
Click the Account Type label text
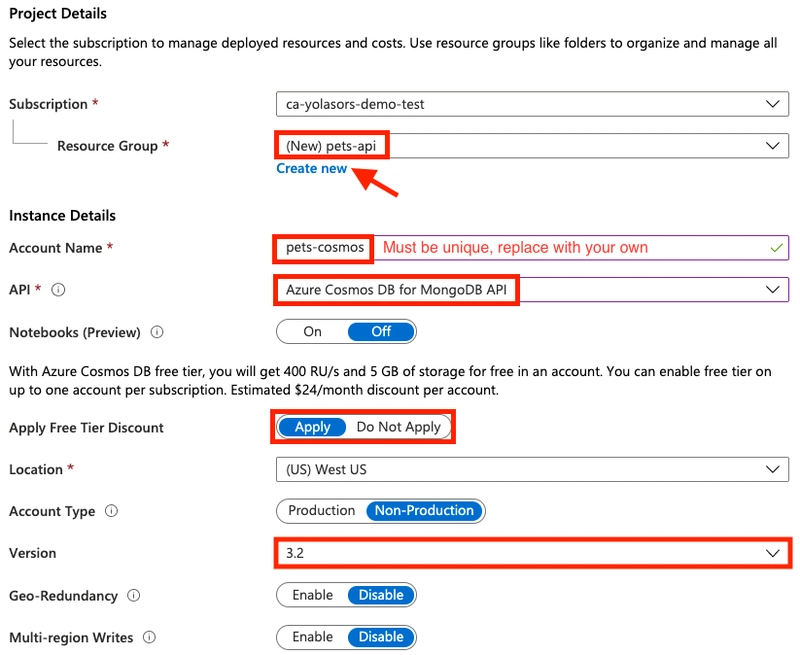click(x=52, y=511)
